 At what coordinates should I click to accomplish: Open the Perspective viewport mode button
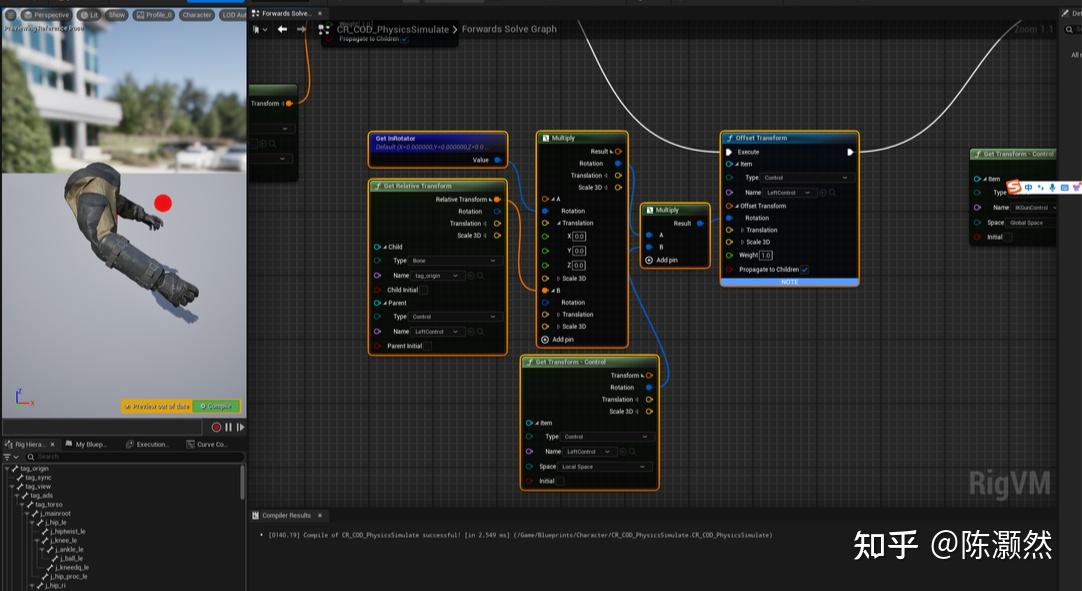[x=46, y=15]
